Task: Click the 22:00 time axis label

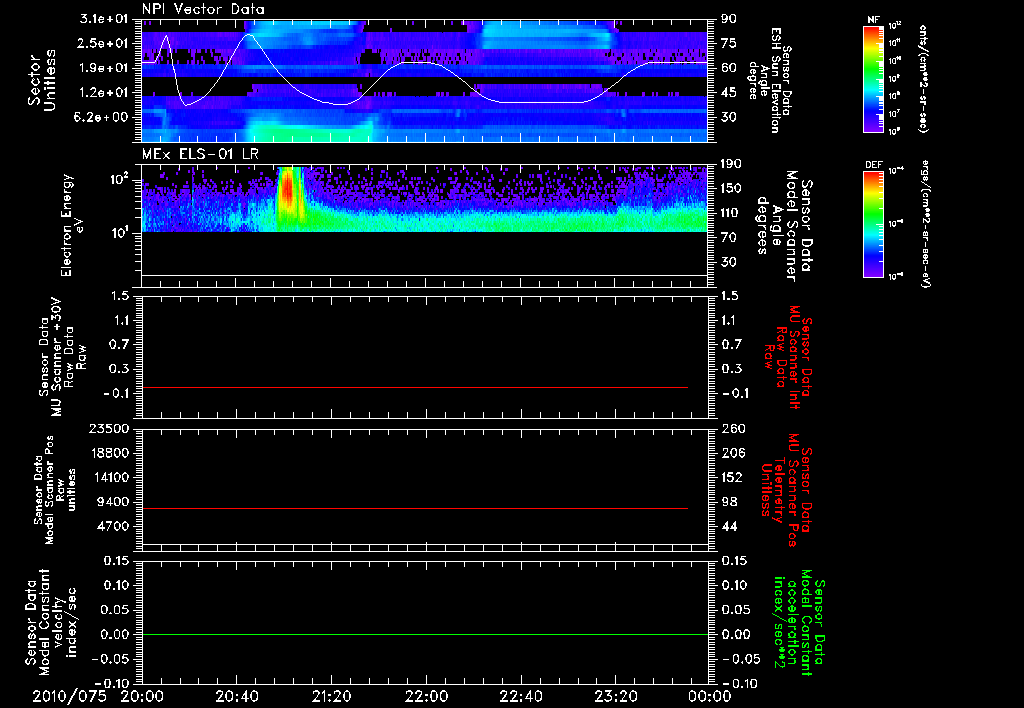Action: pyautogui.click(x=426, y=696)
